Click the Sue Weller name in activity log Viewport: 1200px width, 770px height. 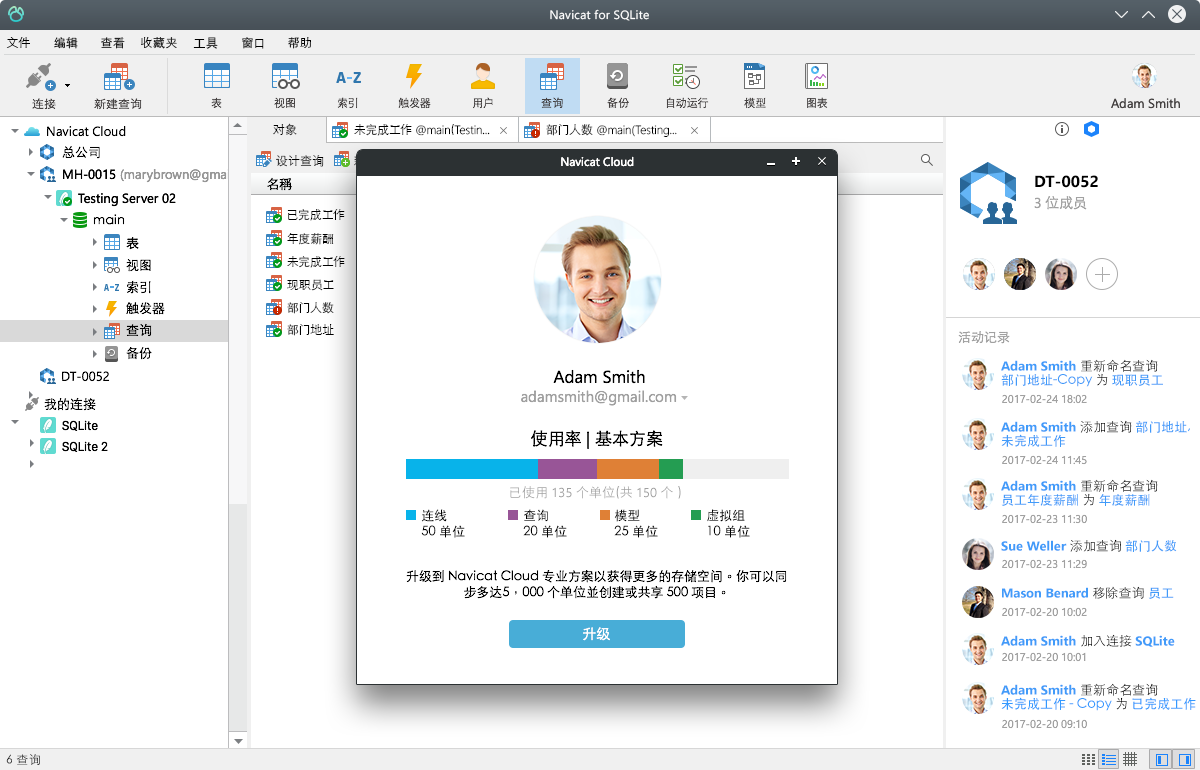pyautogui.click(x=1034, y=546)
